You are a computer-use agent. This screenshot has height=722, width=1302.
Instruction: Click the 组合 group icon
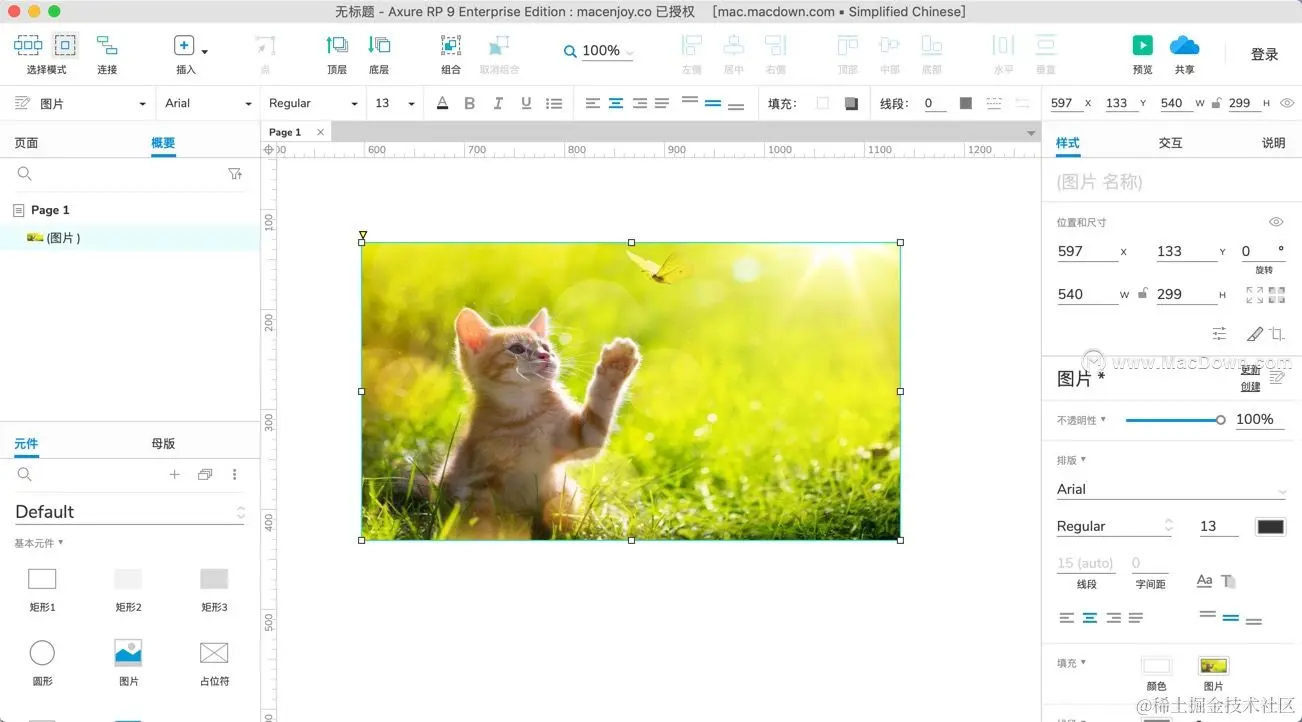point(451,45)
